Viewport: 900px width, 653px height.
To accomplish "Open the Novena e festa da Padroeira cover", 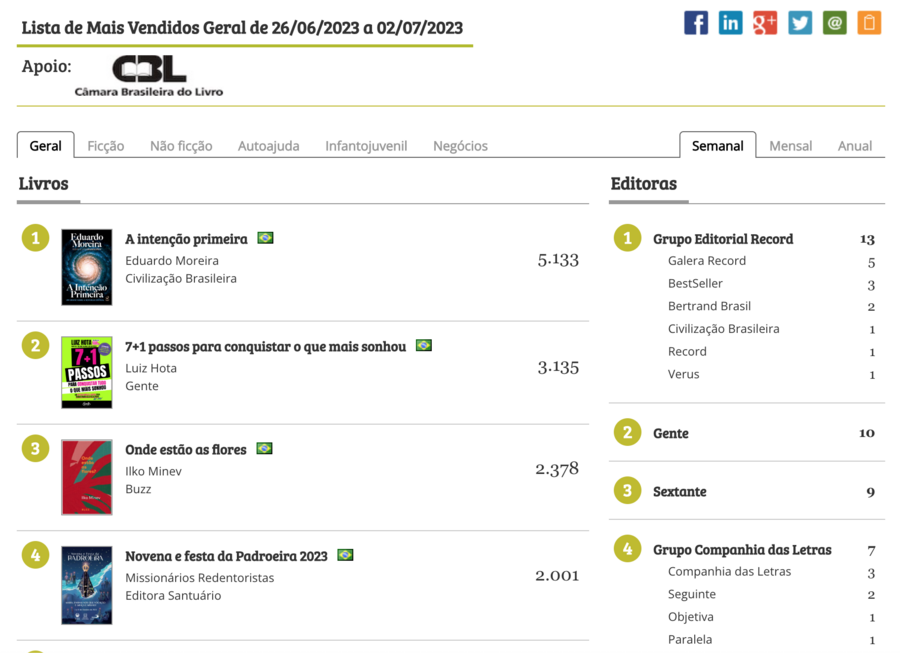I will 87,585.
